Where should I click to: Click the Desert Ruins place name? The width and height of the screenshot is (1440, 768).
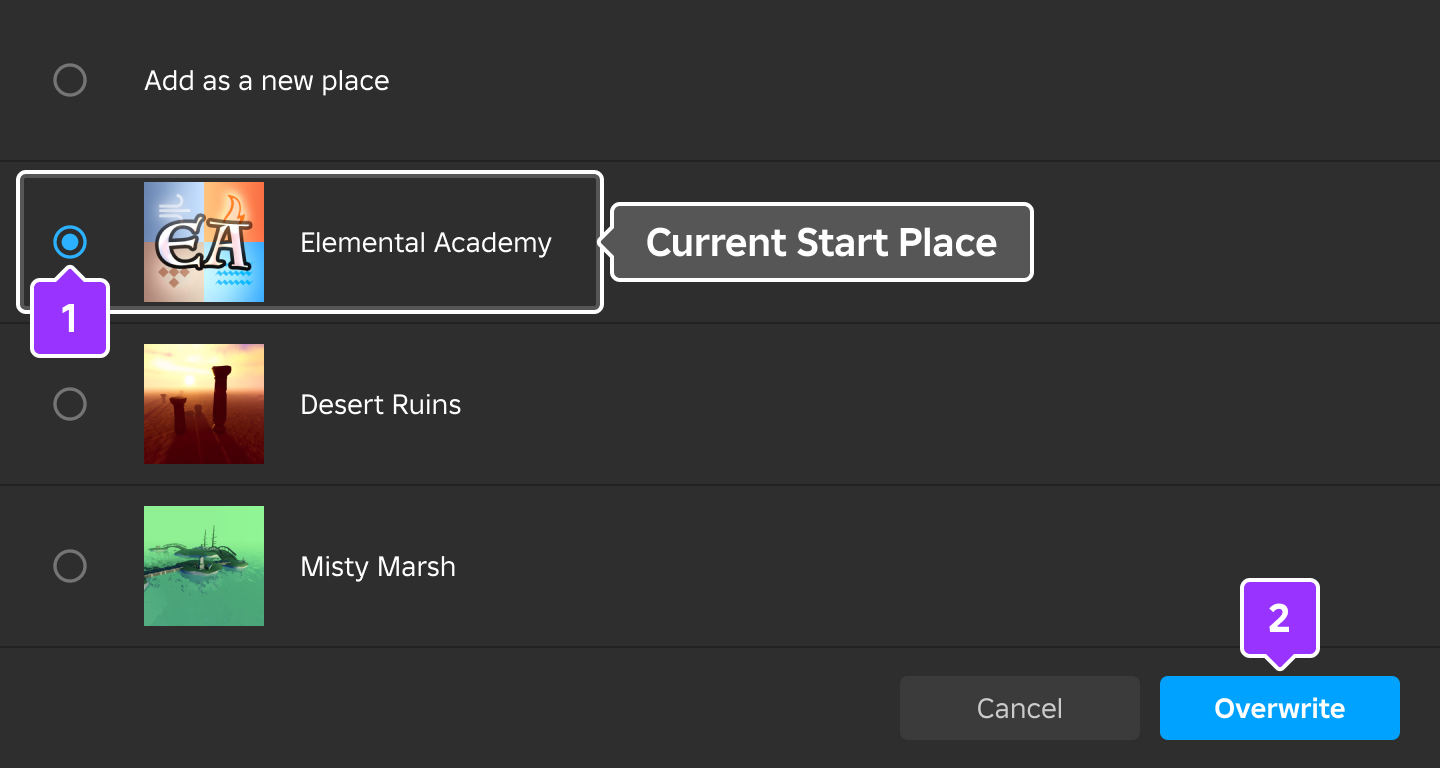click(380, 404)
